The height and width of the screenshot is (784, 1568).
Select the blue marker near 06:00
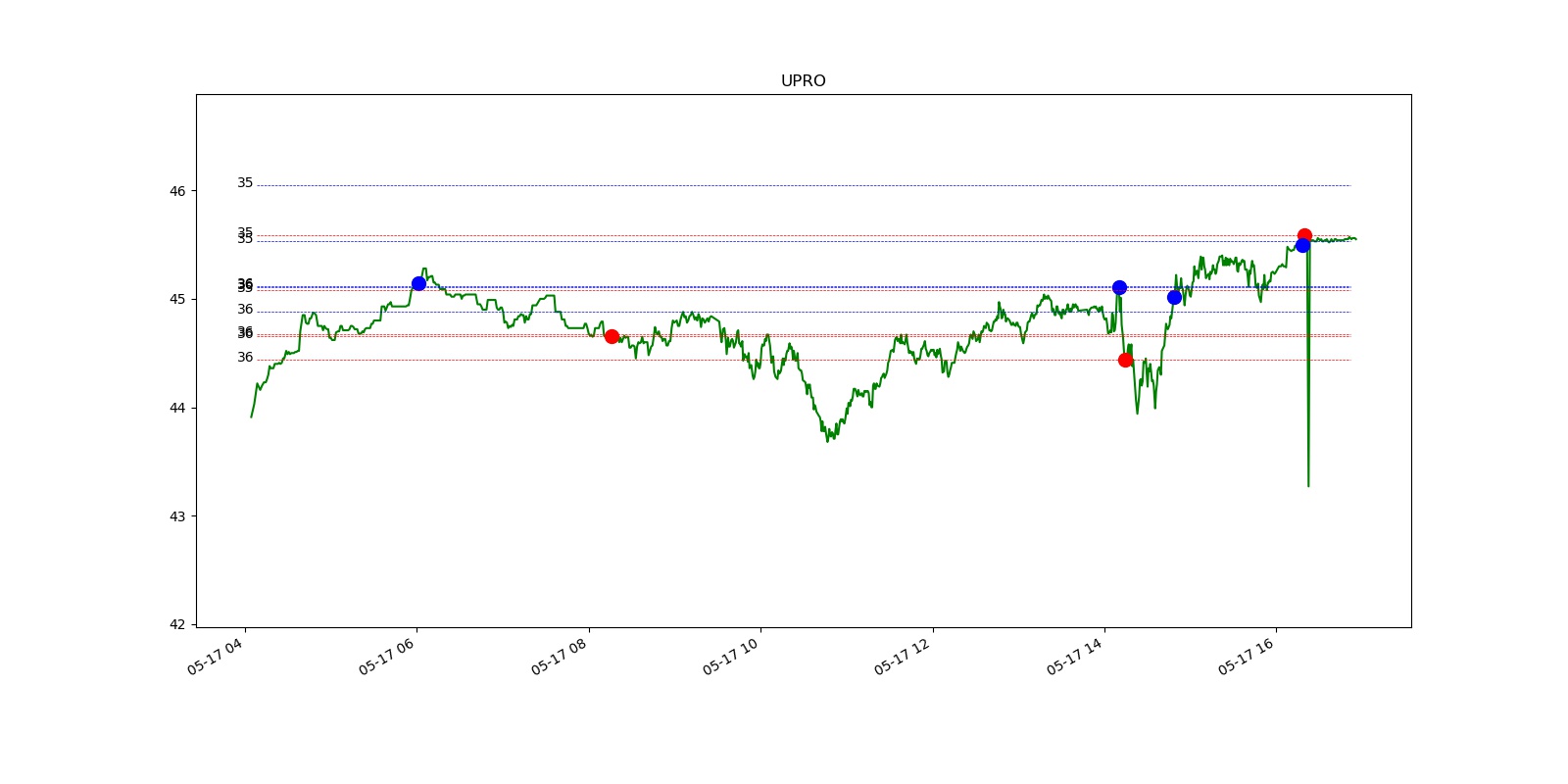(418, 283)
